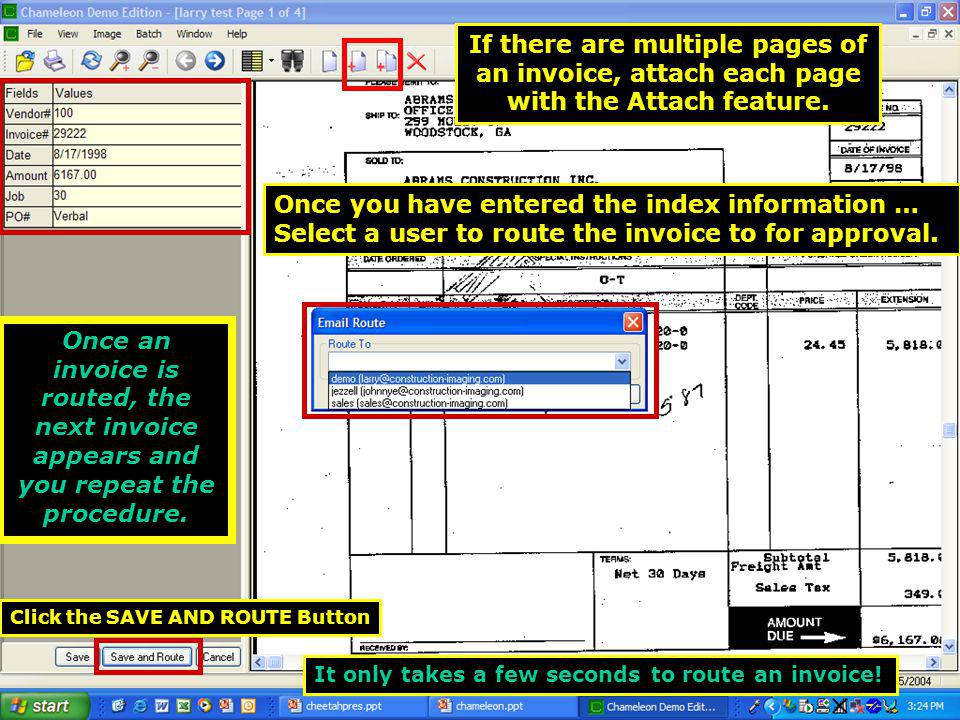Viewport: 960px width, 720px height.
Task: Click the vertical scrollbar up arrow
Action: coord(950,91)
